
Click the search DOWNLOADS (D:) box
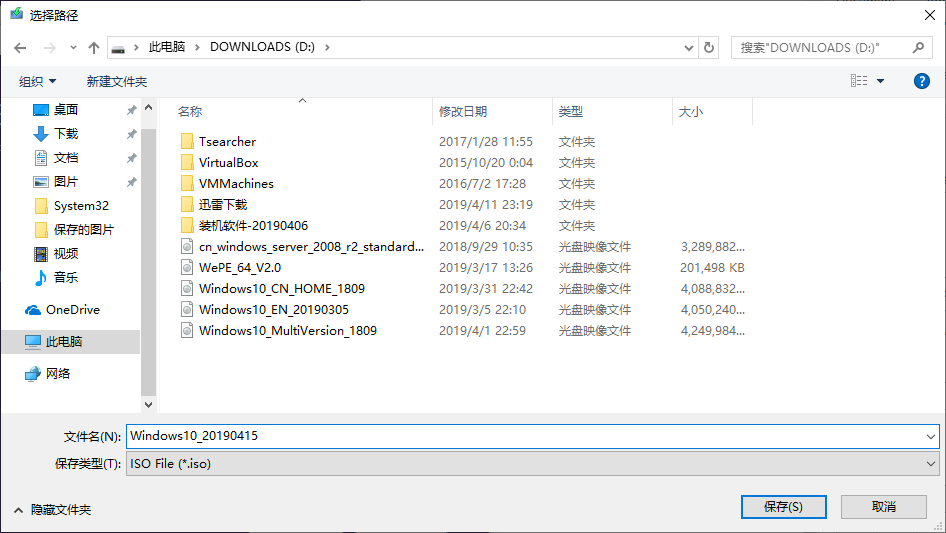[833, 47]
